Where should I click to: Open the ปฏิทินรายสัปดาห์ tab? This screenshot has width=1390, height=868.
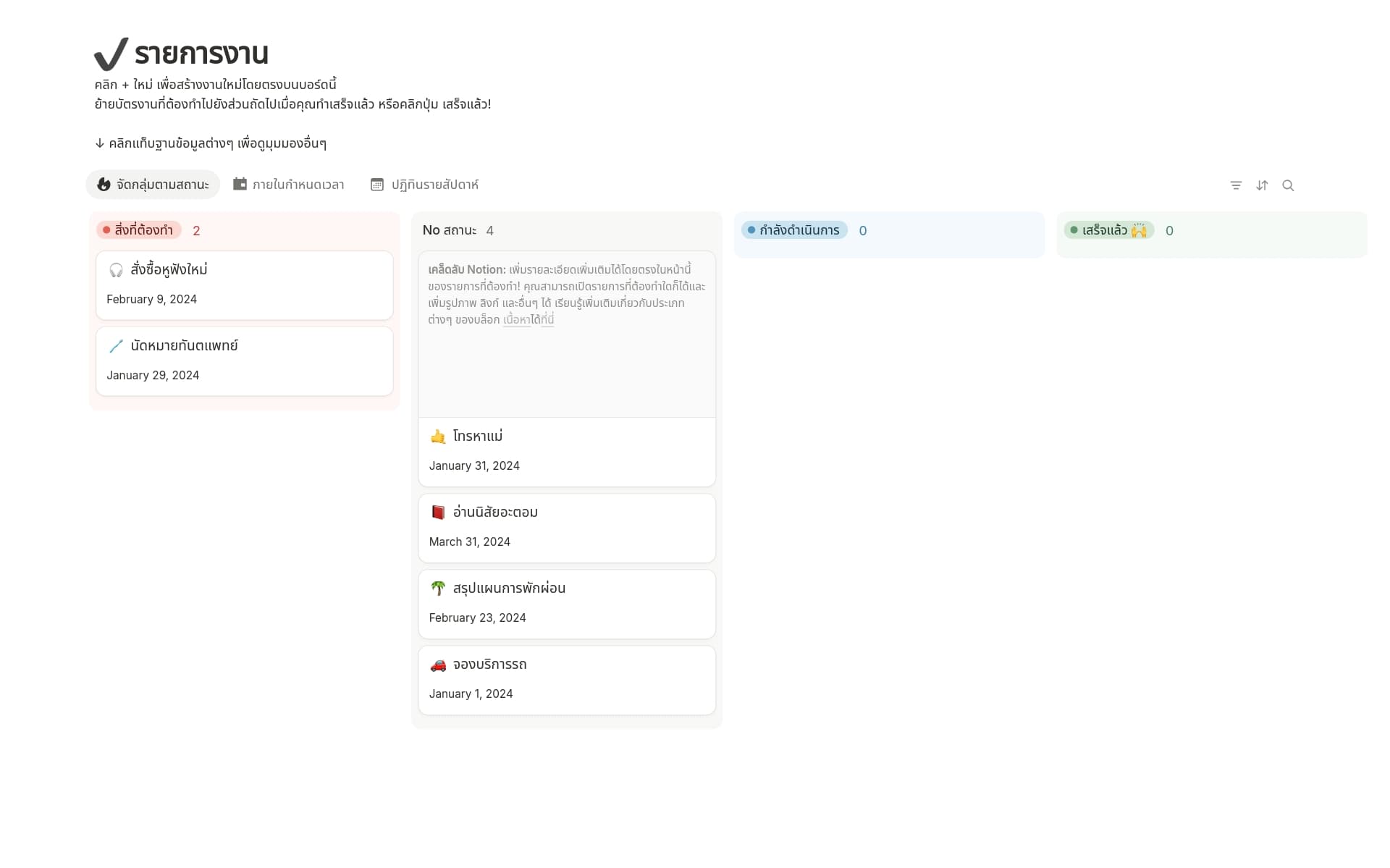click(424, 185)
